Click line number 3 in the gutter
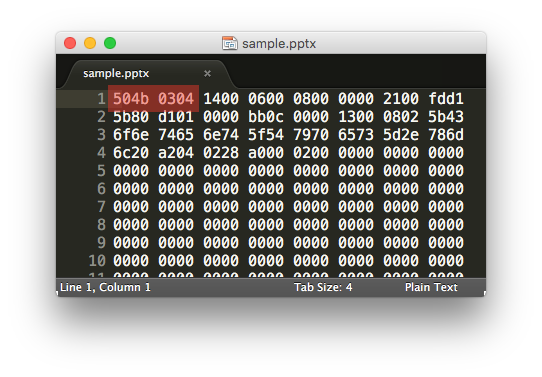The image size is (542, 377). 101,135
